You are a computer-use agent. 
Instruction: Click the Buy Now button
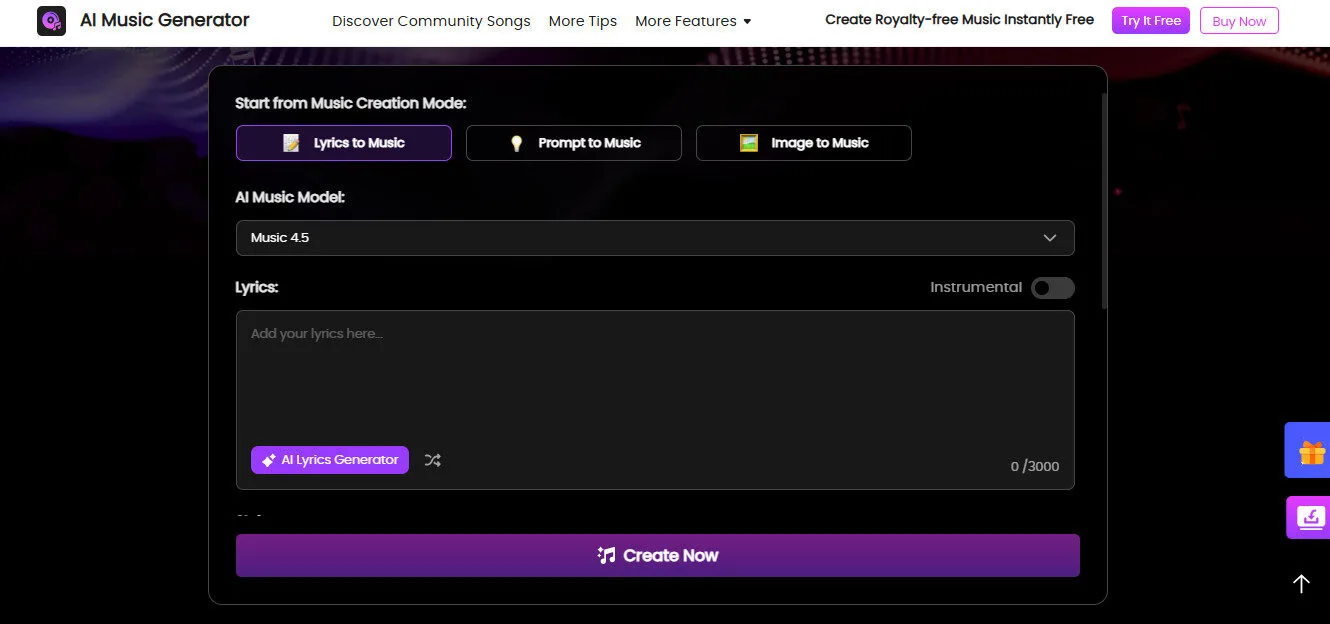pyautogui.click(x=1239, y=20)
